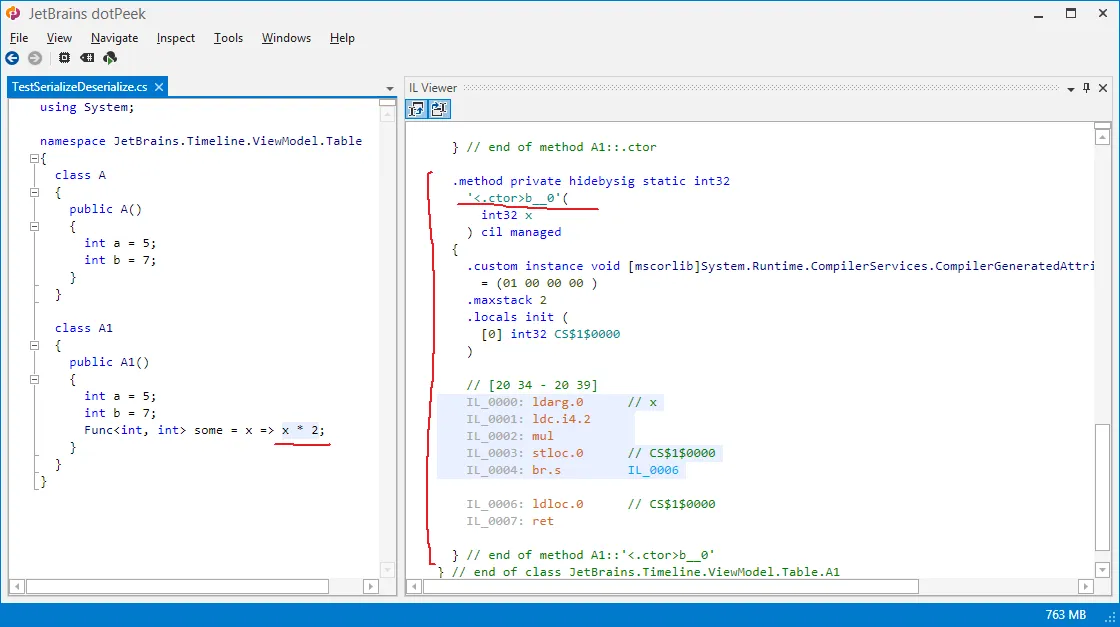This screenshot has width=1120, height=627.
Task: Click the grayed forward navigation arrow
Action: (34, 58)
